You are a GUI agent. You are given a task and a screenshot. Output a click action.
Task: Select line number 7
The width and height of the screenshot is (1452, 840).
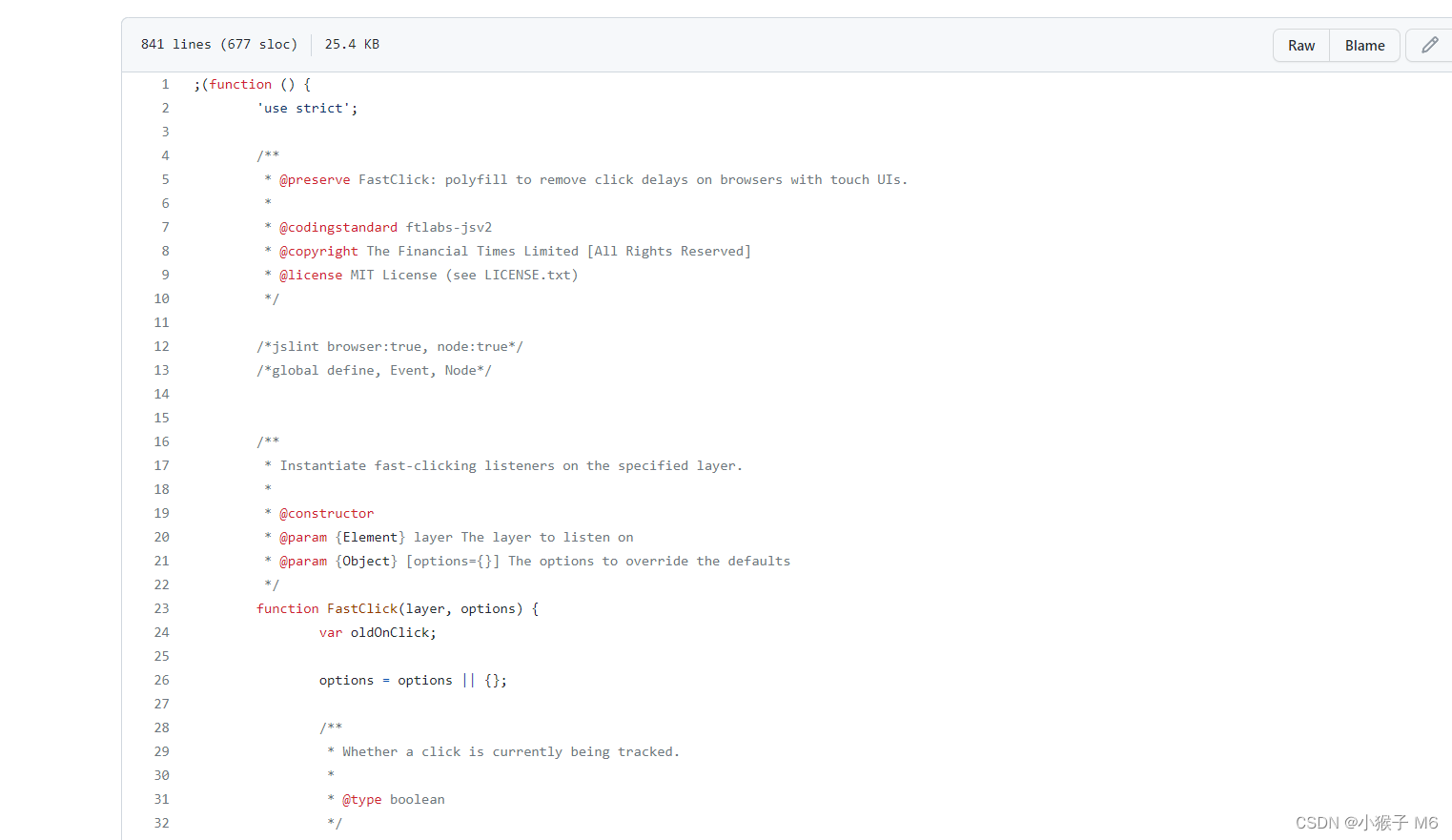click(x=165, y=227)
